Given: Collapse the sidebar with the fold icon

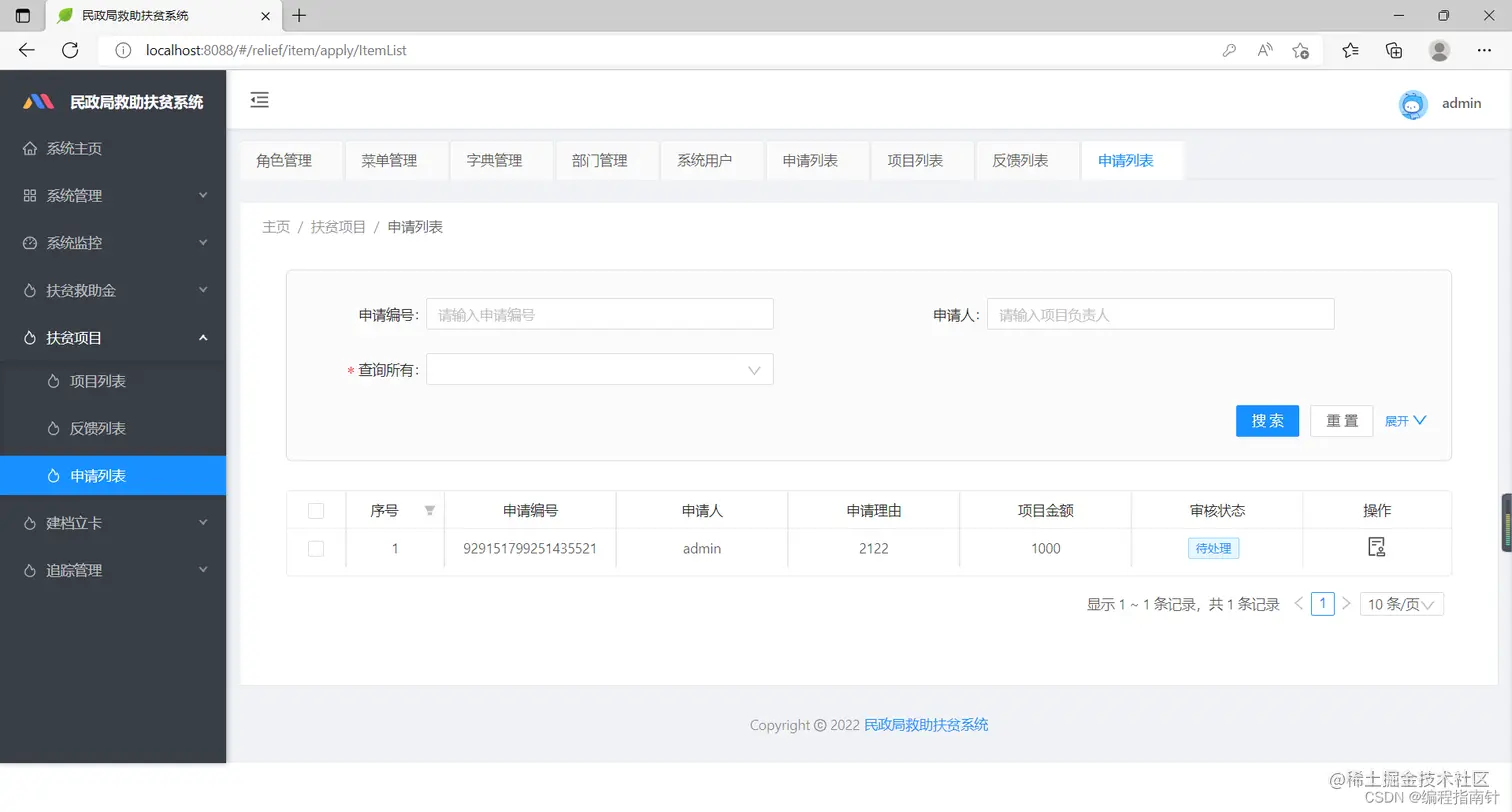Looking at the screenshot, I should tap(259, 99).
